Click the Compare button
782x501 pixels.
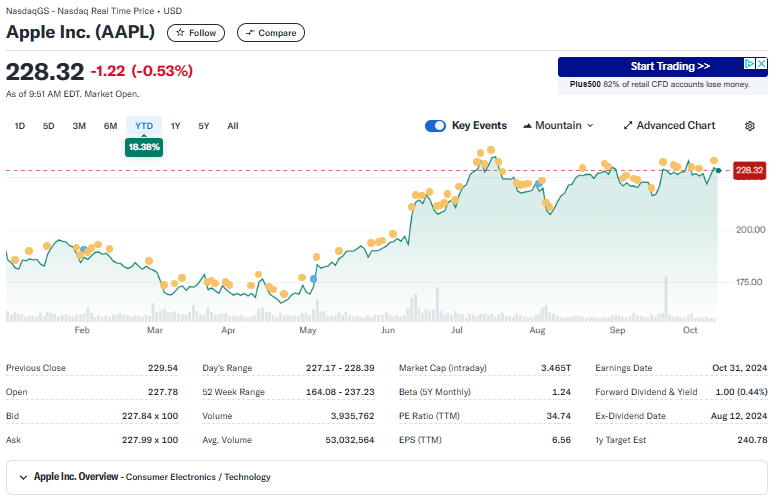tap(271, 33)
